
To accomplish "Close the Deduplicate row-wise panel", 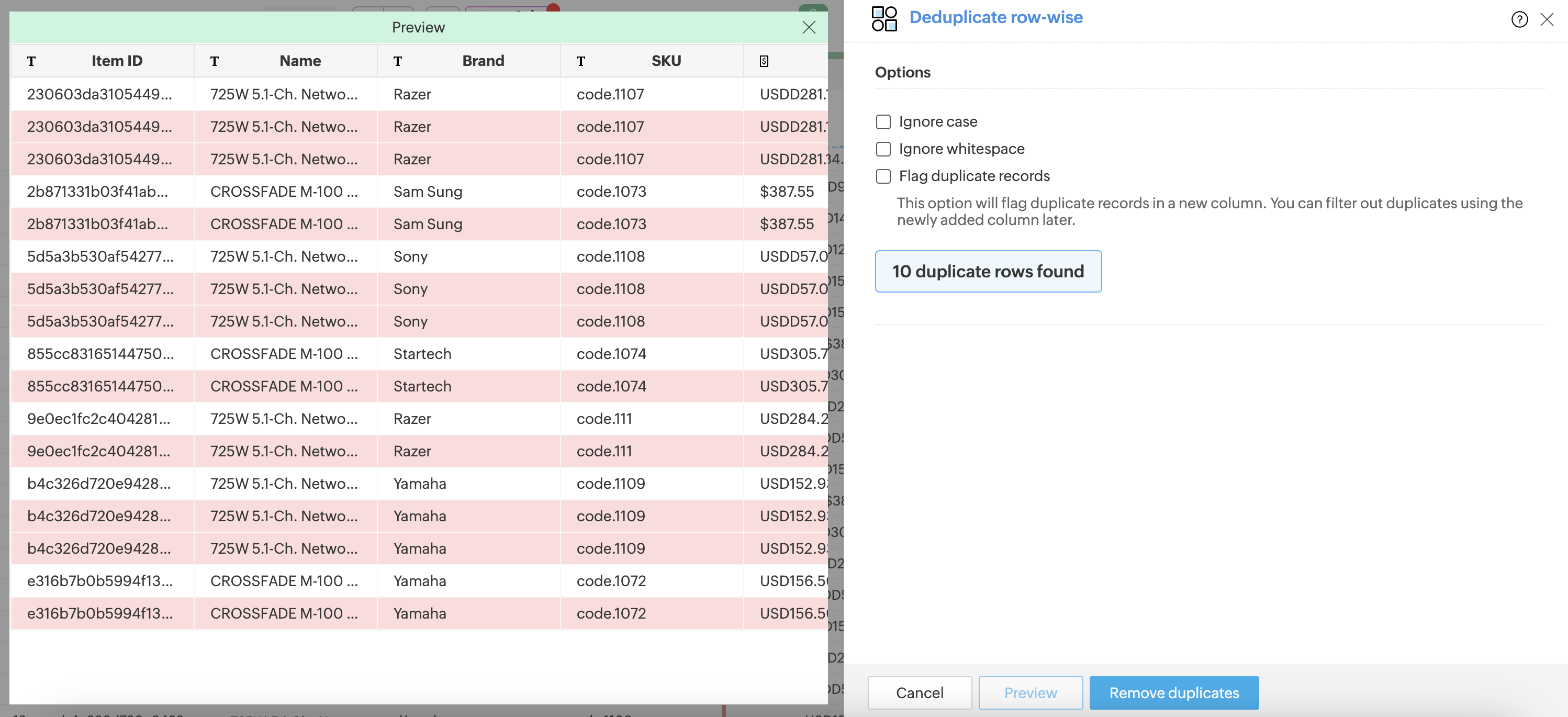I will pyautogui.click(x=1547, y=19).
